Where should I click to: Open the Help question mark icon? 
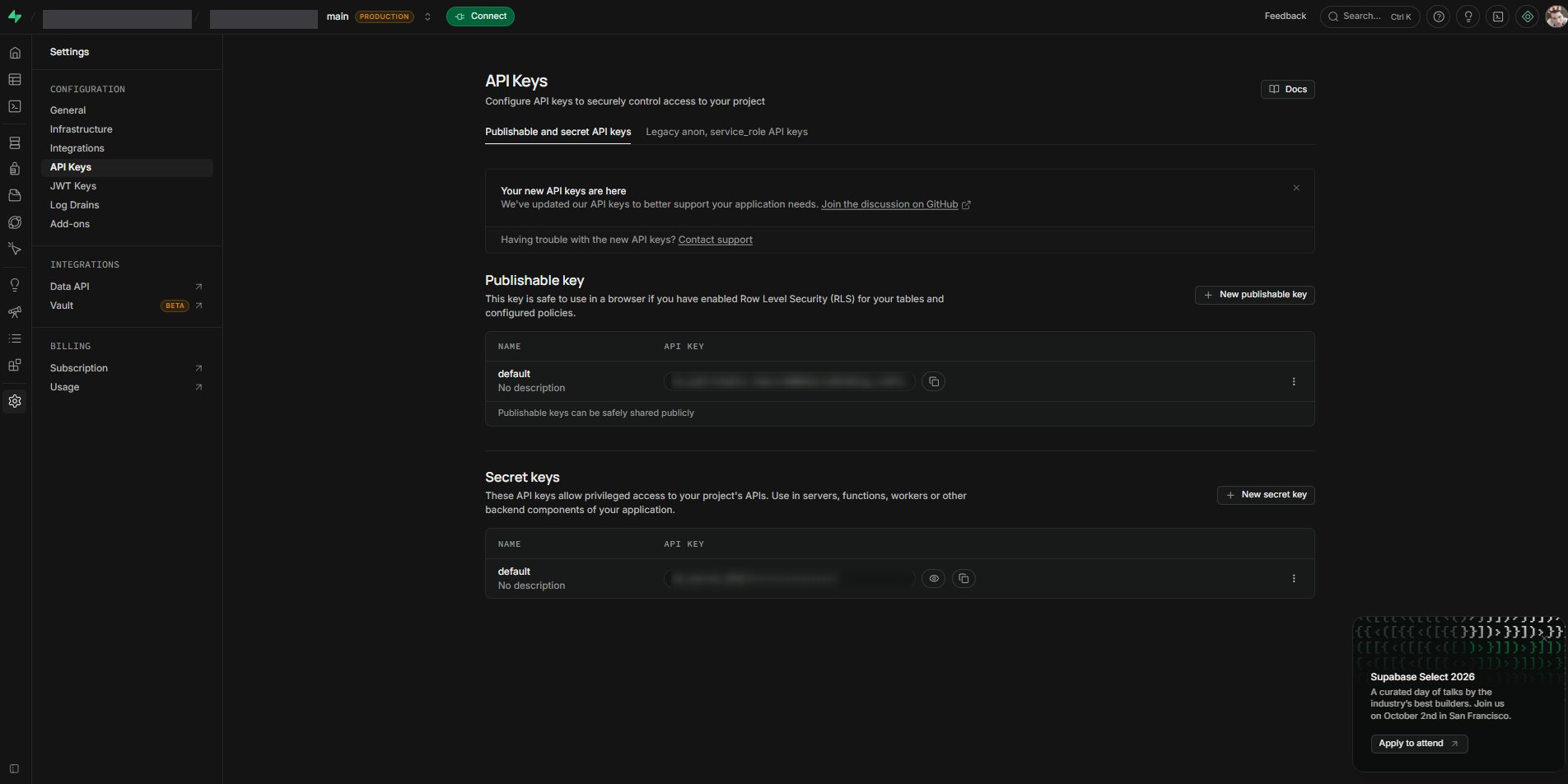pos(1438,16)
